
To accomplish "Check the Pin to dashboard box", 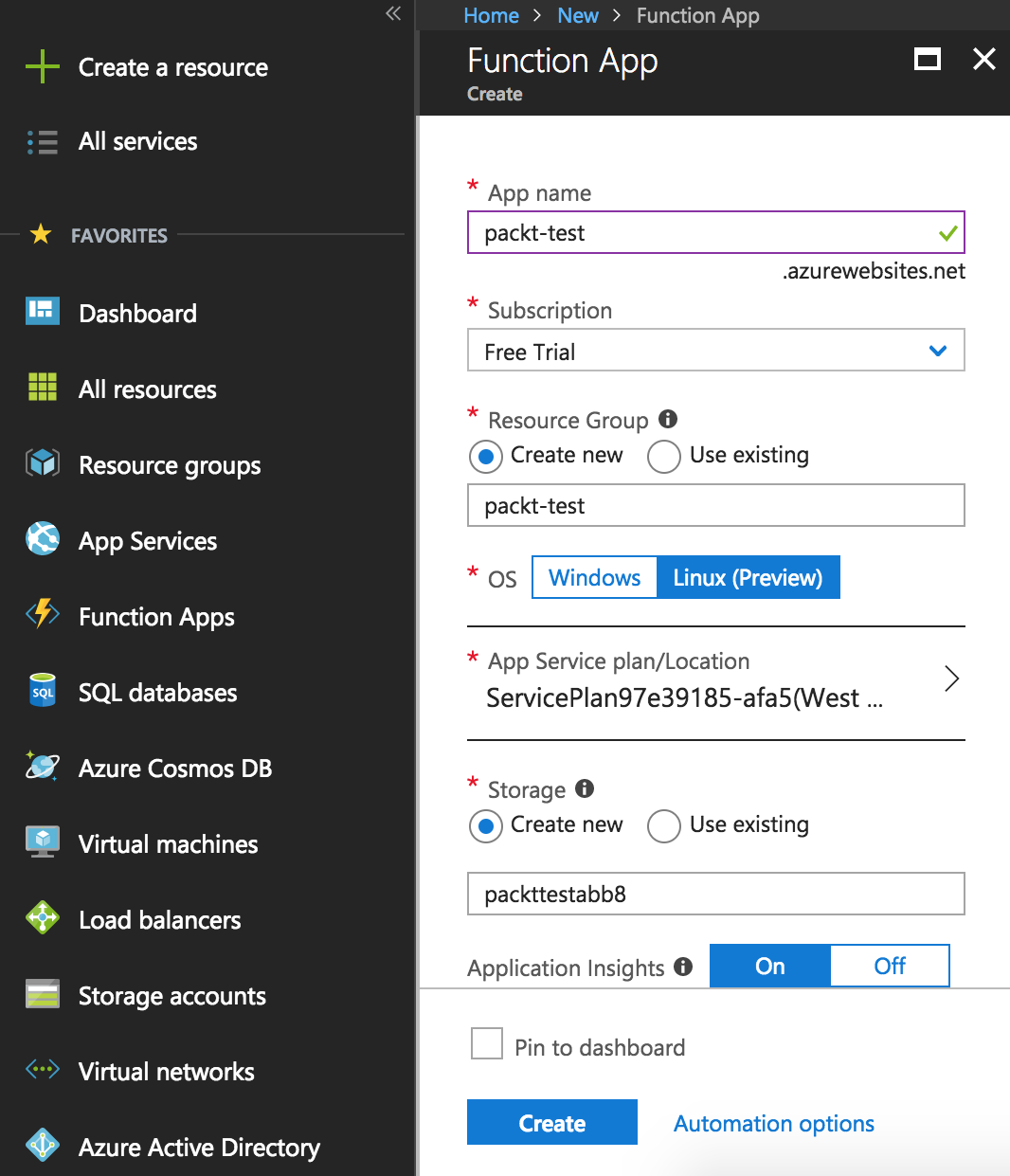I will click(487, 1043).
